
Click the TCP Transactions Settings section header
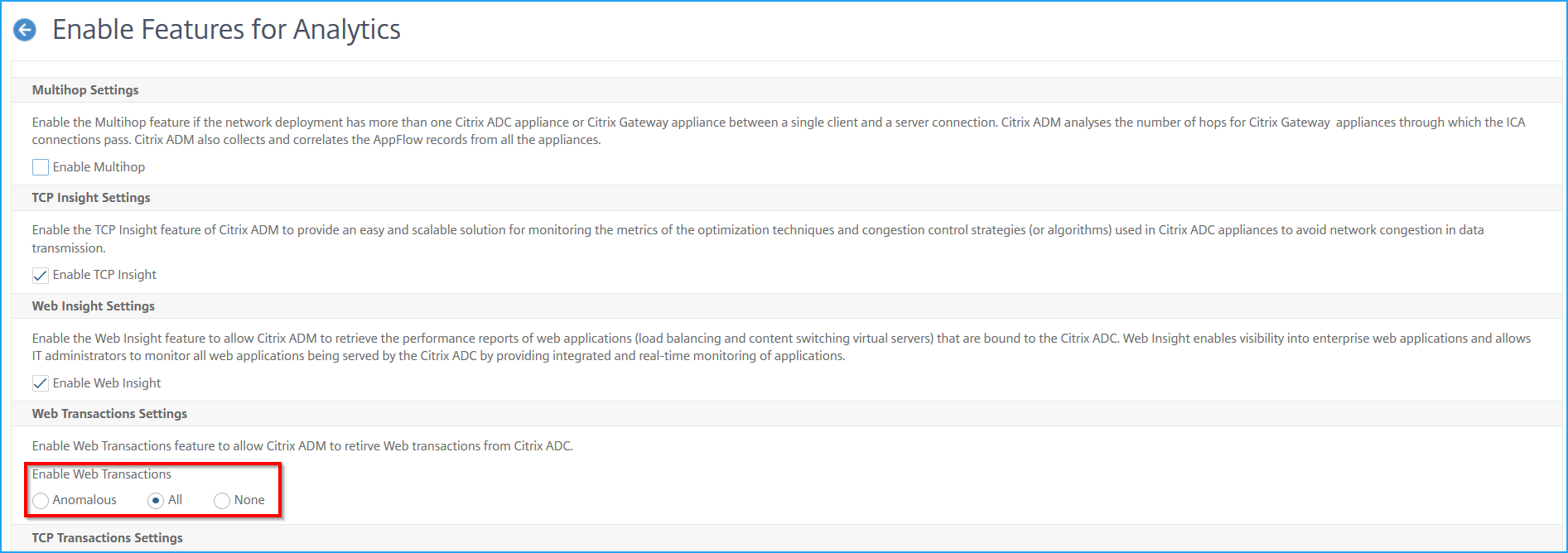click(x=108, y=538)
